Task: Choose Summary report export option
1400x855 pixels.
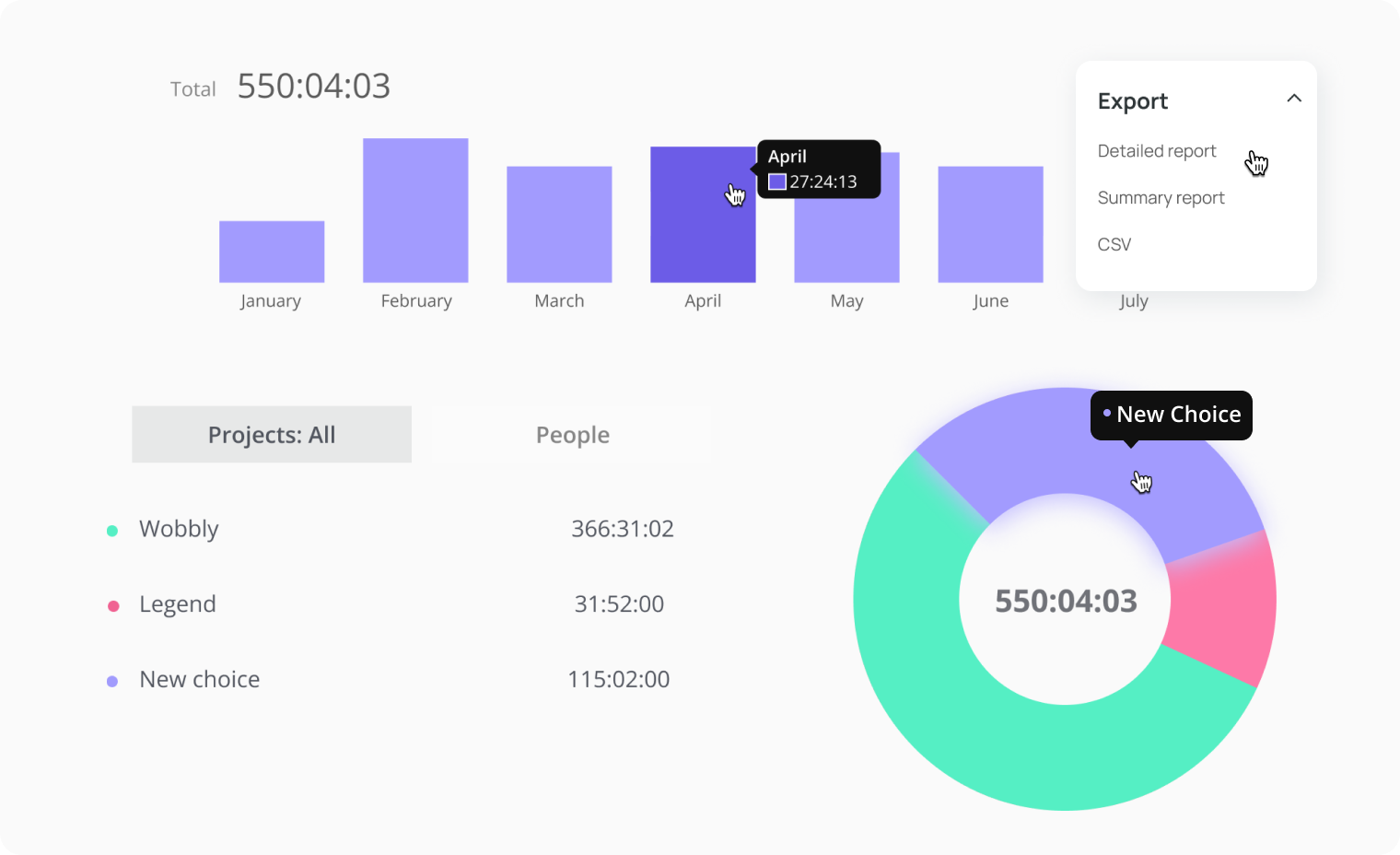Action: [1161, 197]
